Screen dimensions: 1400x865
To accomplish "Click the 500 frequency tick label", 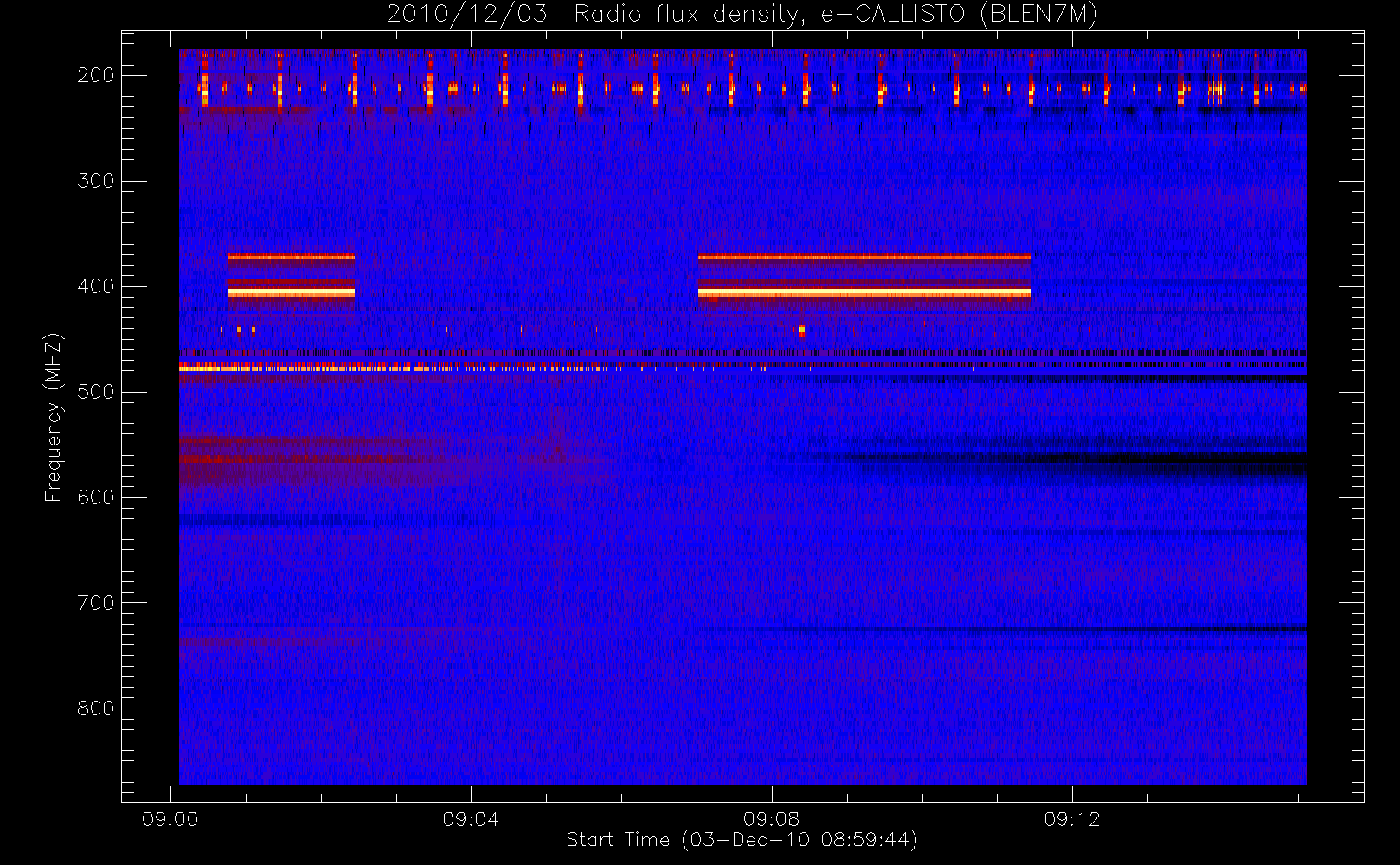I will 95,392.
